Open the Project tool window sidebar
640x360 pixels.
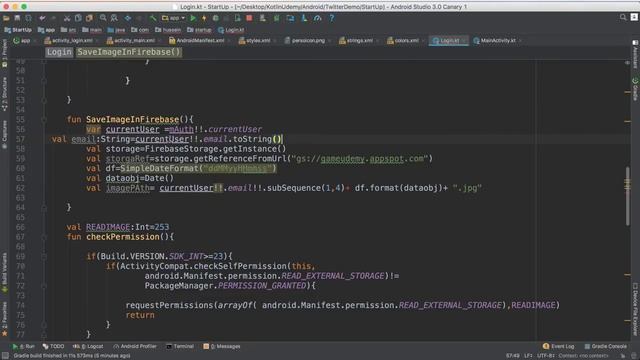point(4,53)
